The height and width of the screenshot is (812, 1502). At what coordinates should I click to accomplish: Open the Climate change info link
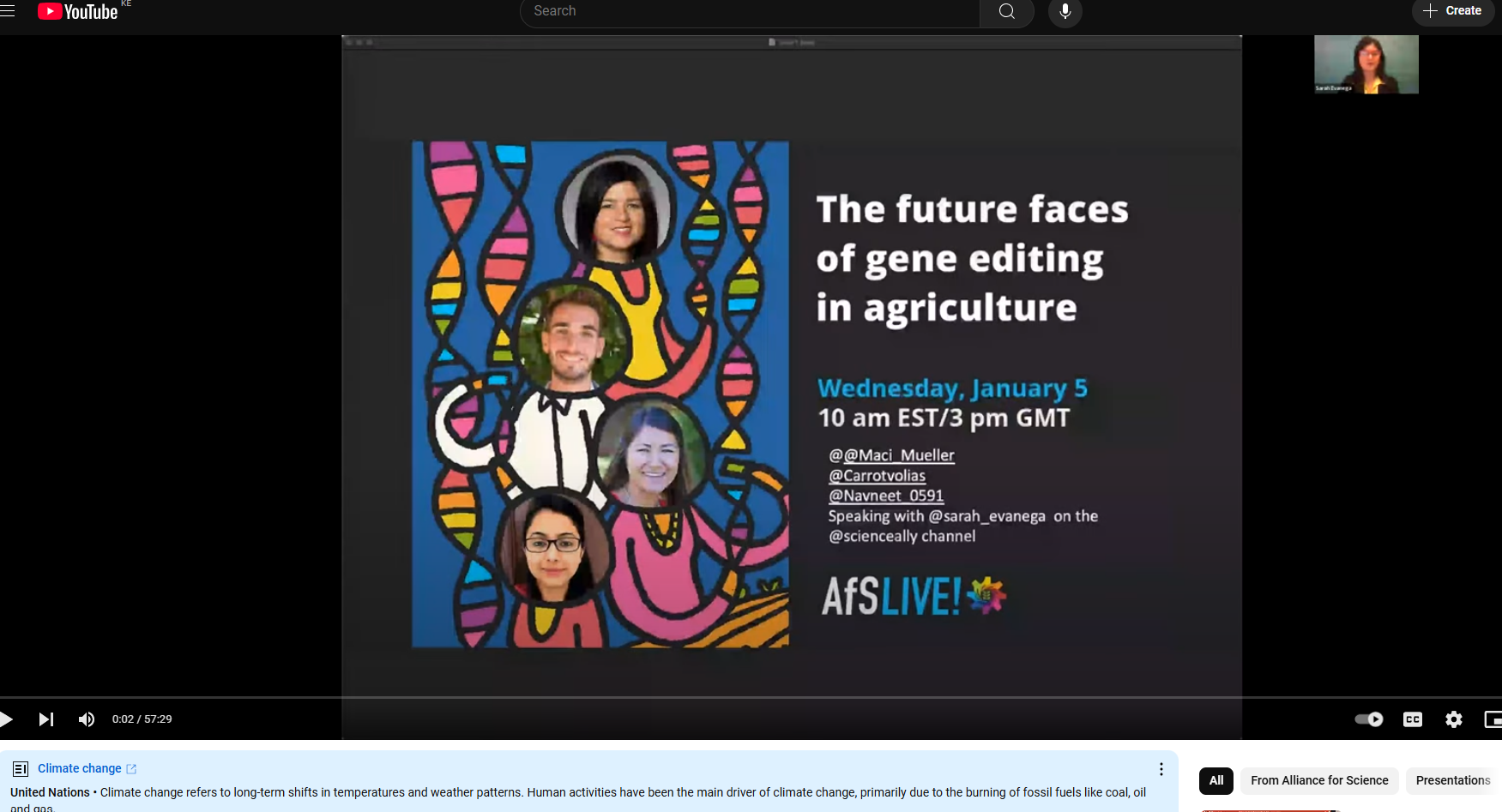(x=80, y=768)
